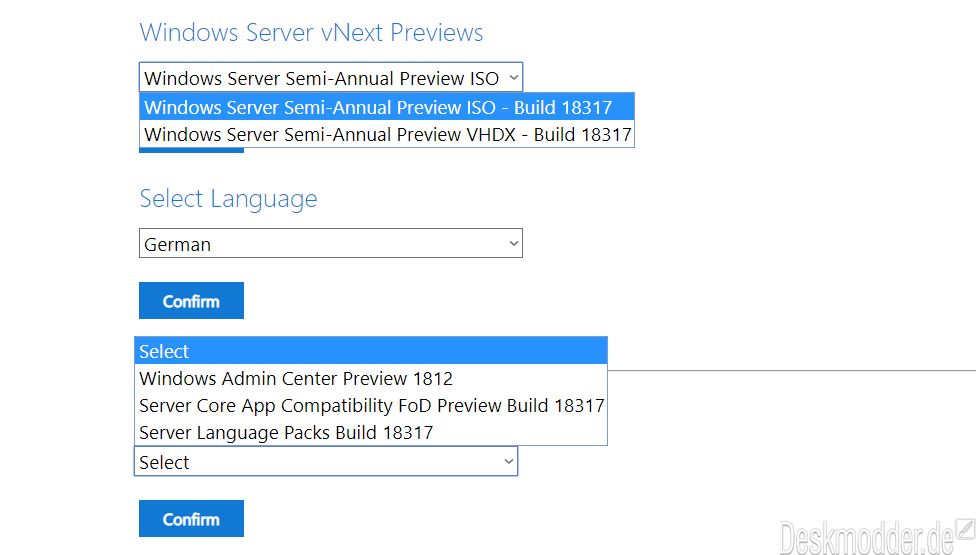Click the Deskmodder.de watermark
The image size is (976, 555).
coord(866,537)
